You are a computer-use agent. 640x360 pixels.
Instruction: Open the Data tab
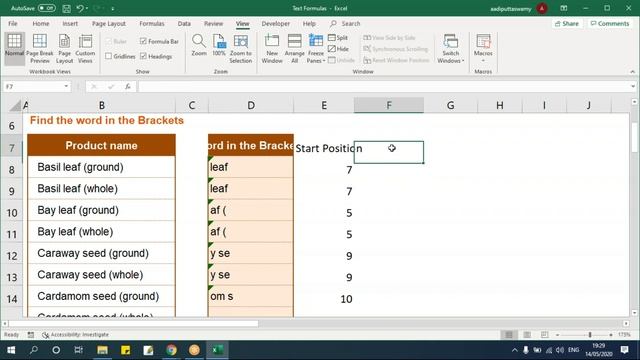(184, 24)
